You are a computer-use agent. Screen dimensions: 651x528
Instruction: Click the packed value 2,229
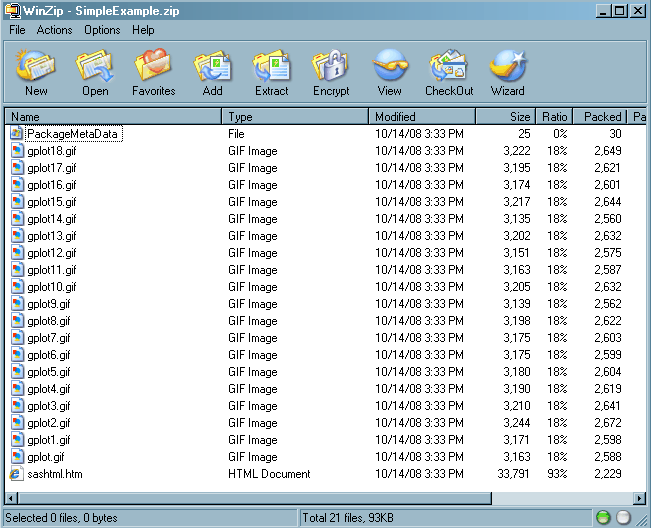coord(607,474)
